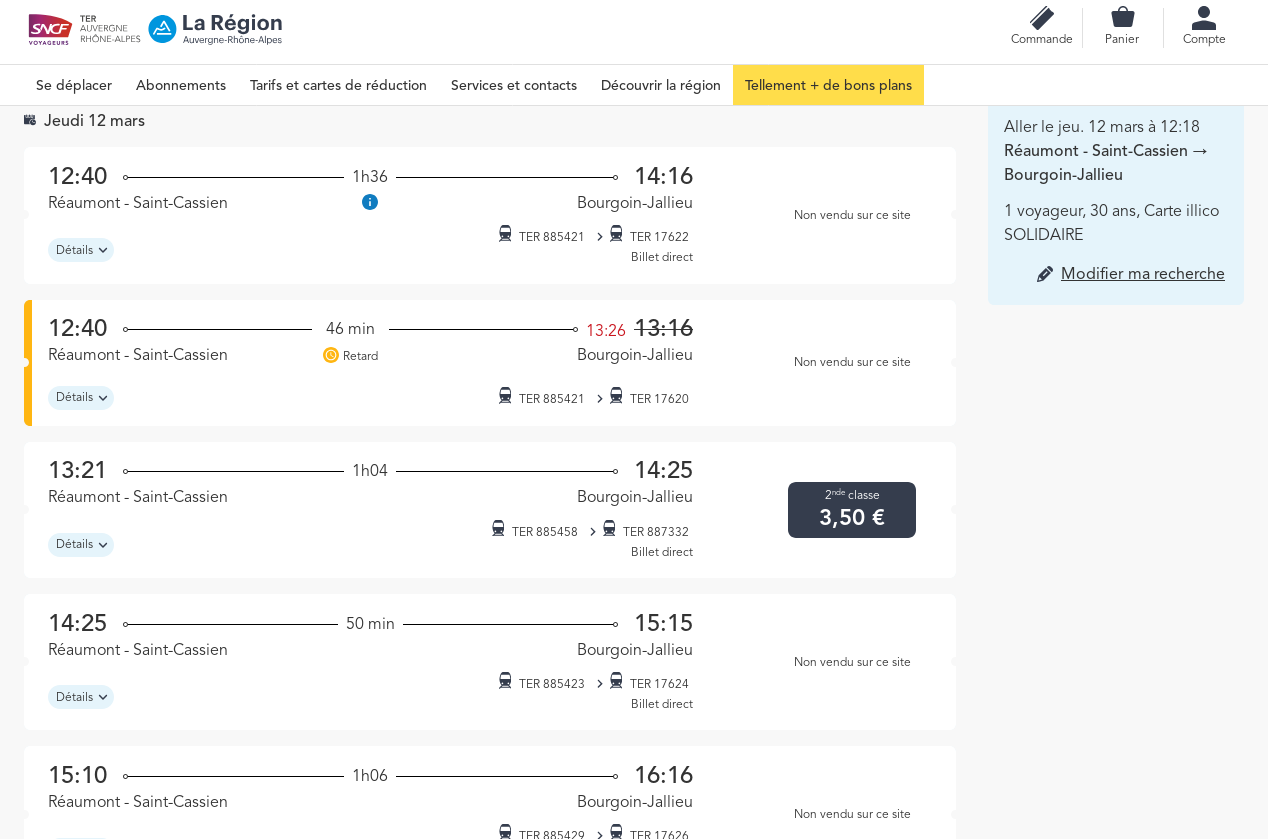Click the Modifier ma recherche link

[x=1142, y=274]
